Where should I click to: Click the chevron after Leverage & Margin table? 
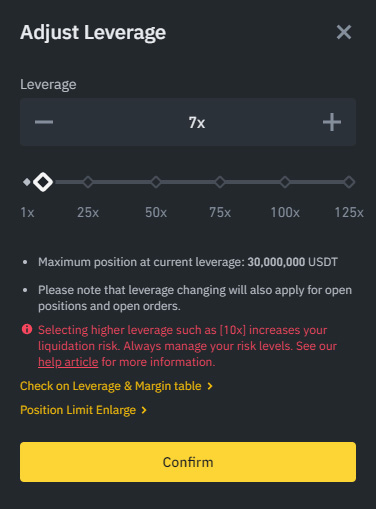point(210,386)
